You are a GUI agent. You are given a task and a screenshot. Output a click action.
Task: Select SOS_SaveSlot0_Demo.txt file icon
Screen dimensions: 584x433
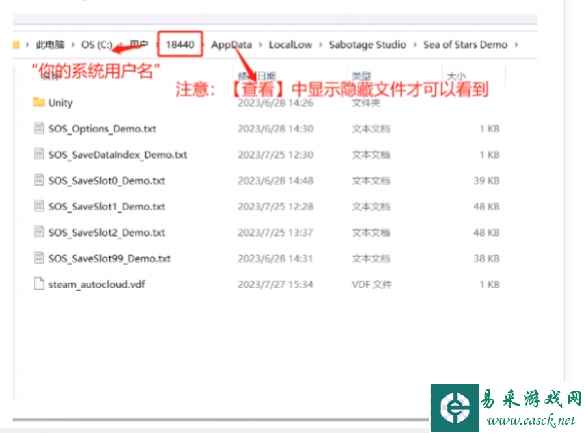[39, 180]
